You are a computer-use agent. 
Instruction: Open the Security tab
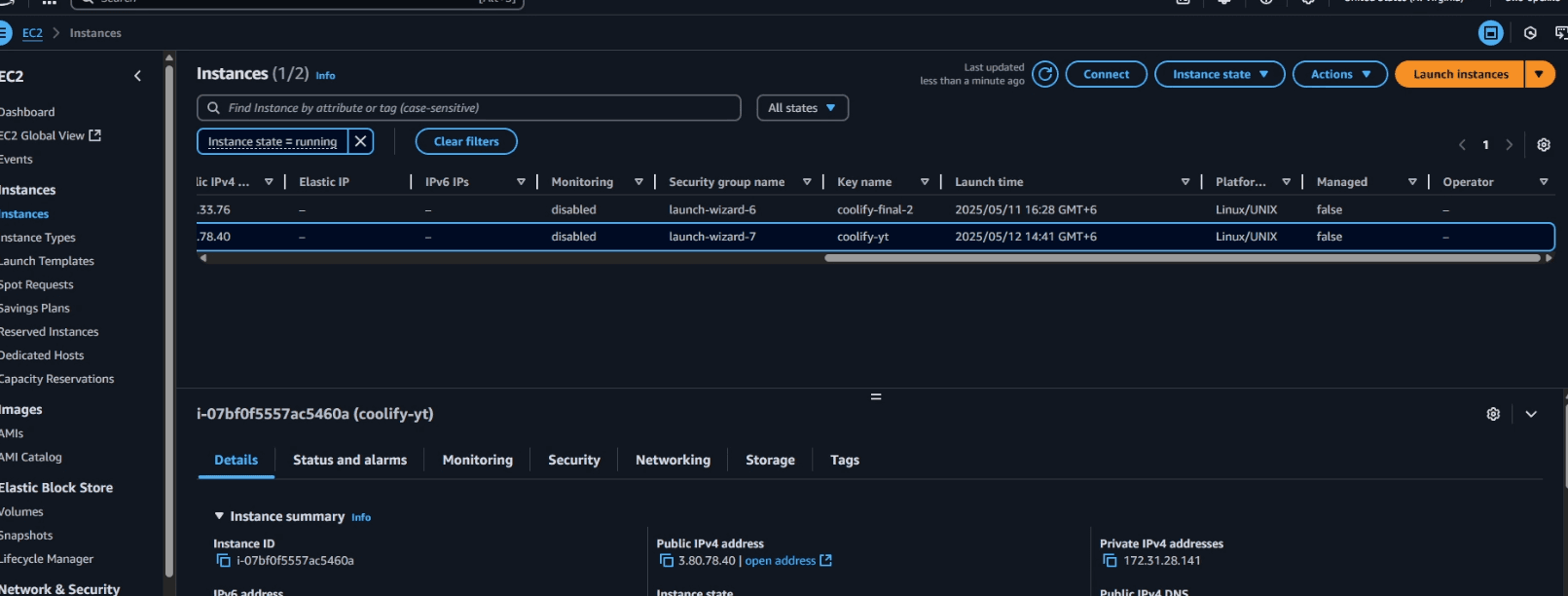(x=574, y=460)
